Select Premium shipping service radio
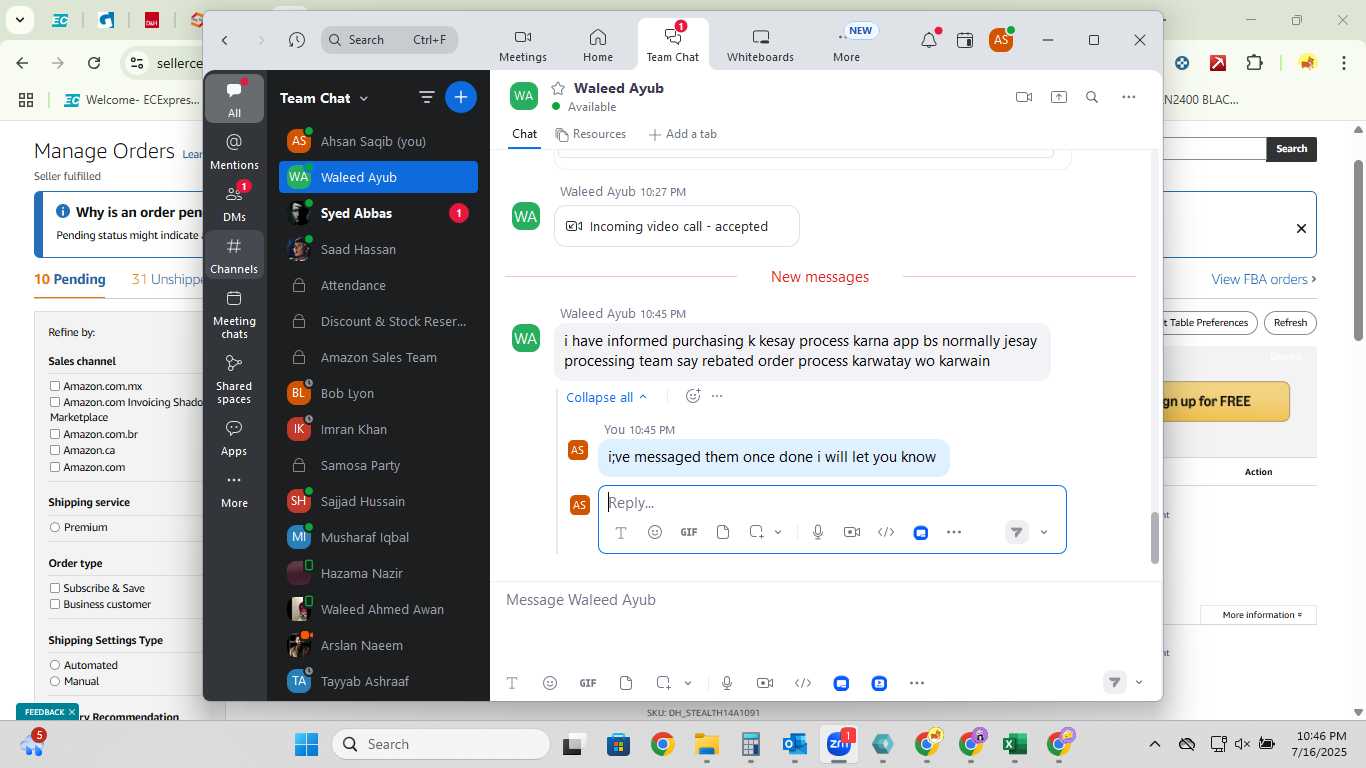 coord(55,527)
